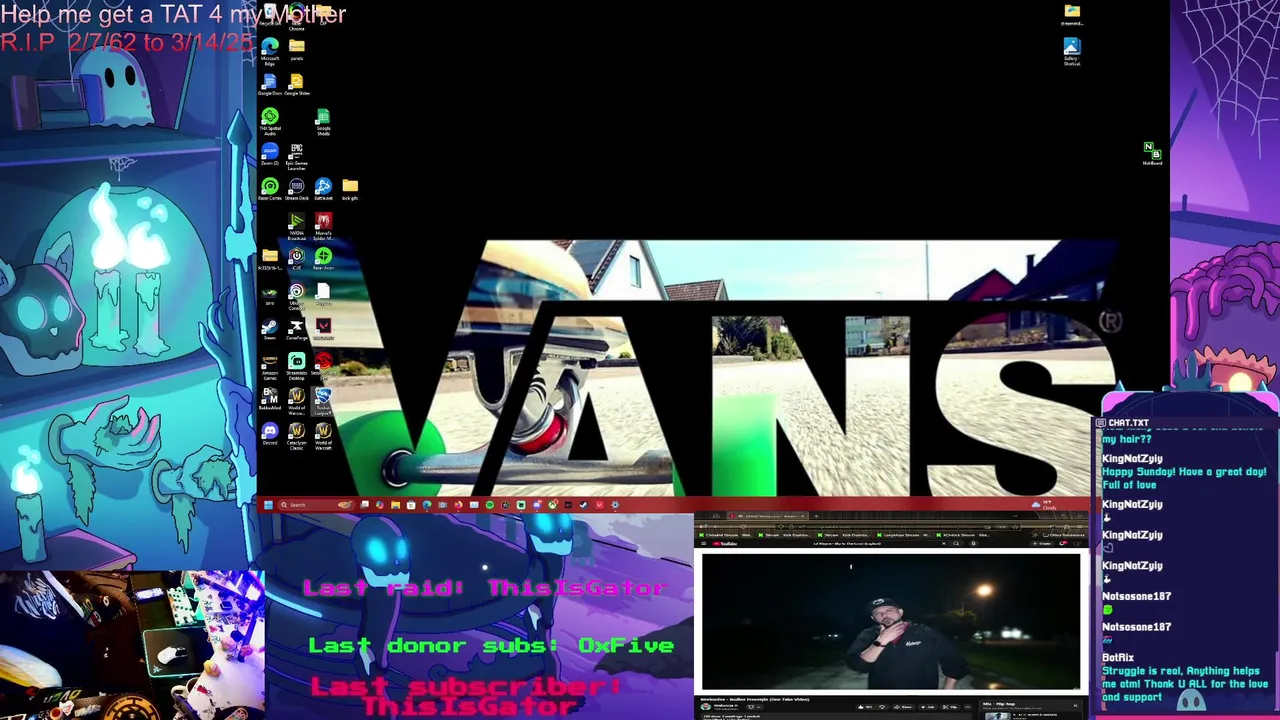
Task: Launch Marvel's Spider-Man shortcut
Action: coord(323,226)
